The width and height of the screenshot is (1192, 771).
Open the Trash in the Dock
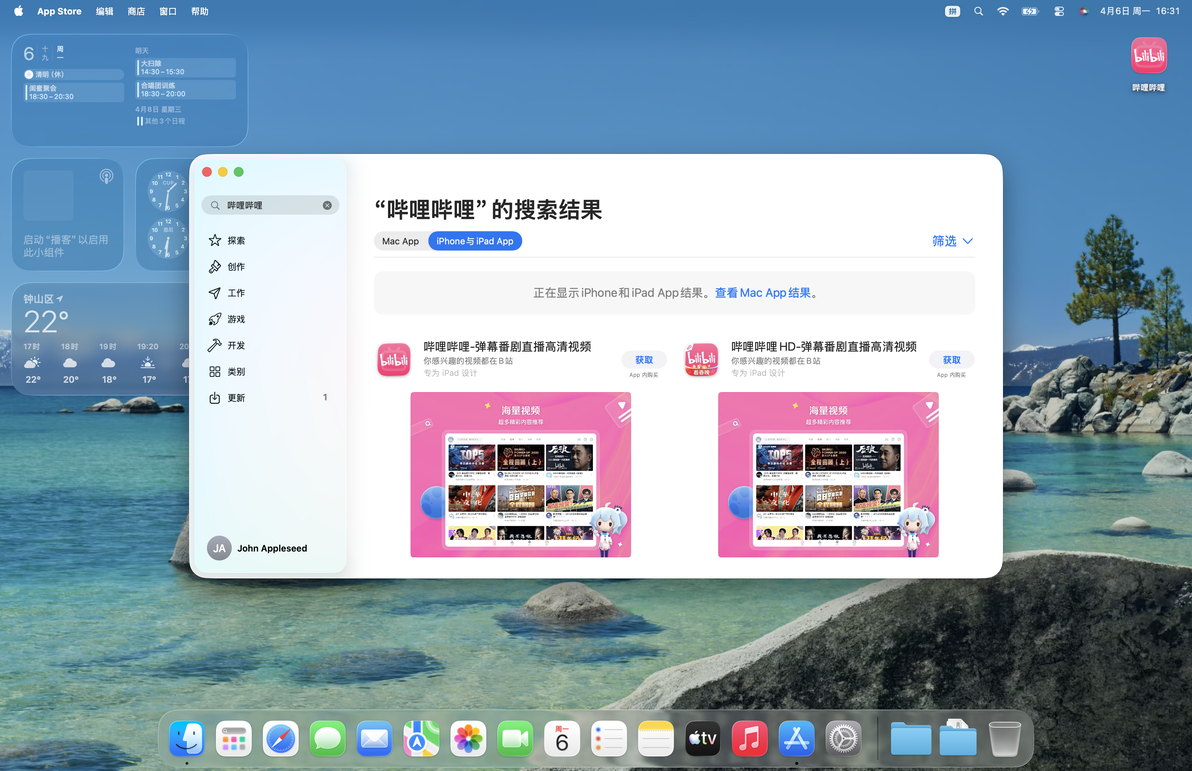pos(1004,738)
